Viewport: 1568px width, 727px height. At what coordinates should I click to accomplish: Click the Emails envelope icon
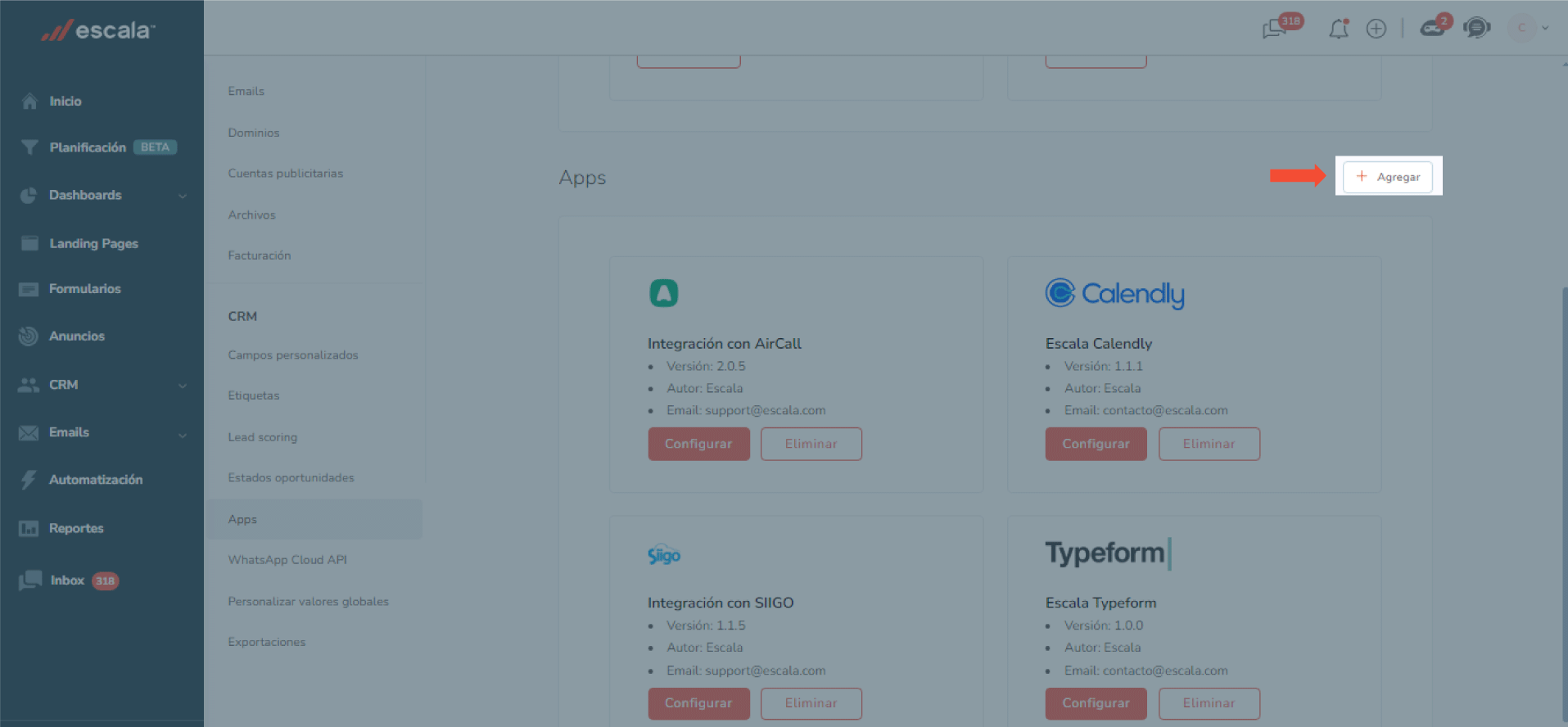[29, 432]
